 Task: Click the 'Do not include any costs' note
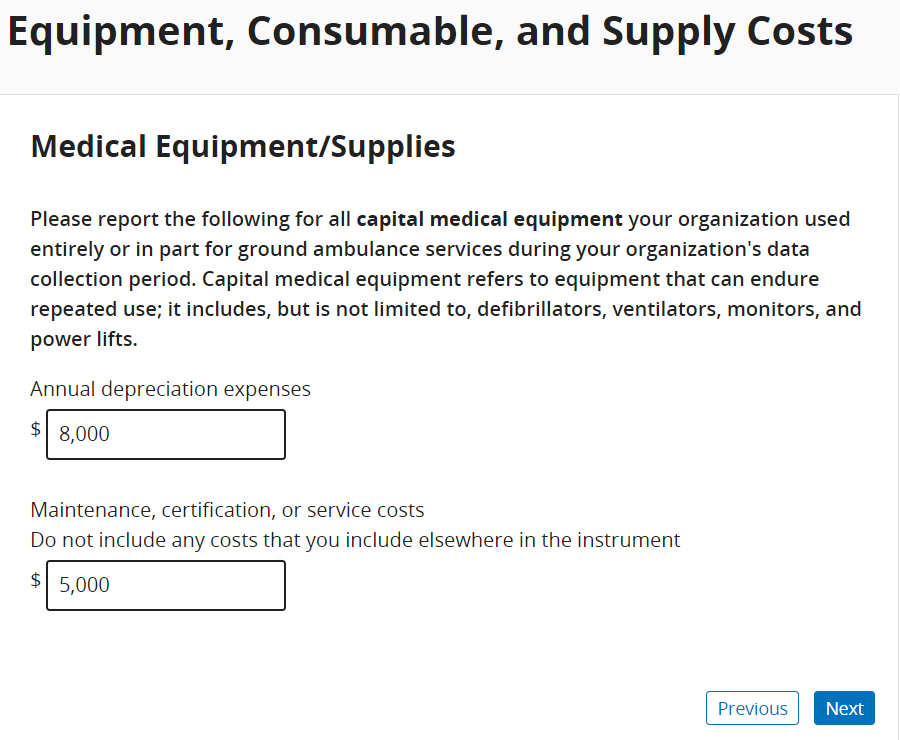pyautogui.click(x=355, y=540)
